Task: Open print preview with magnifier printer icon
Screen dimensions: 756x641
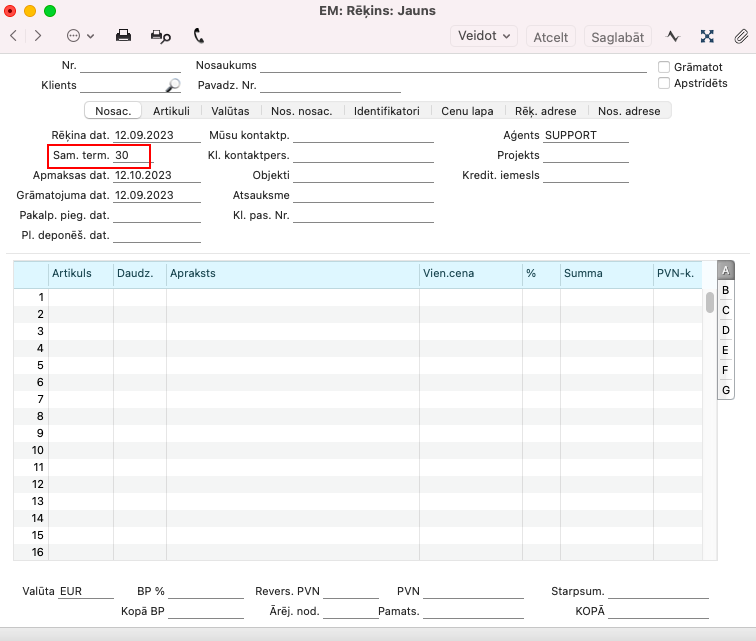Action: (160, 36)
